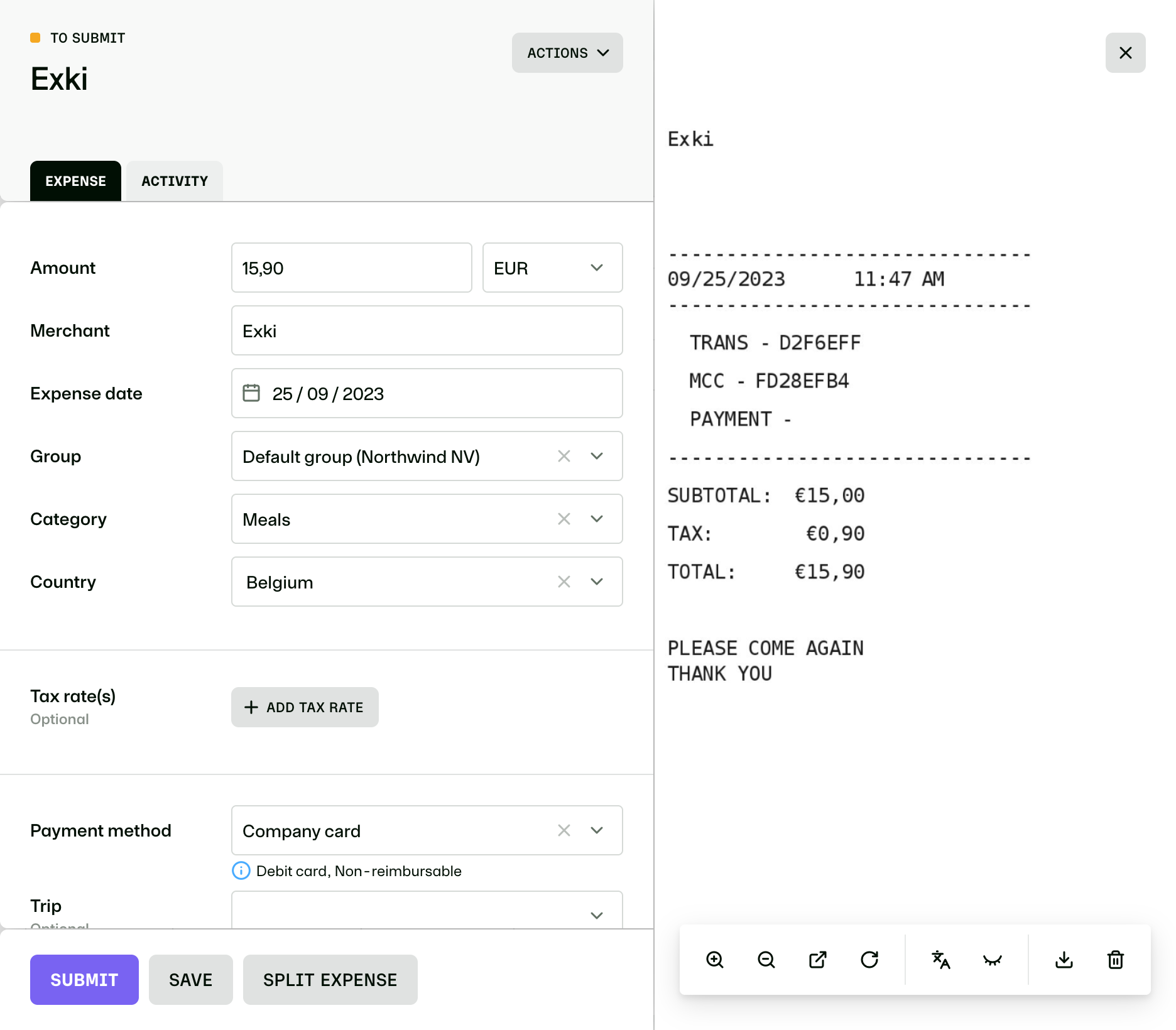Clear the Meals category selection
The width and height of the screenshot is (1176, 1030).
564,519
